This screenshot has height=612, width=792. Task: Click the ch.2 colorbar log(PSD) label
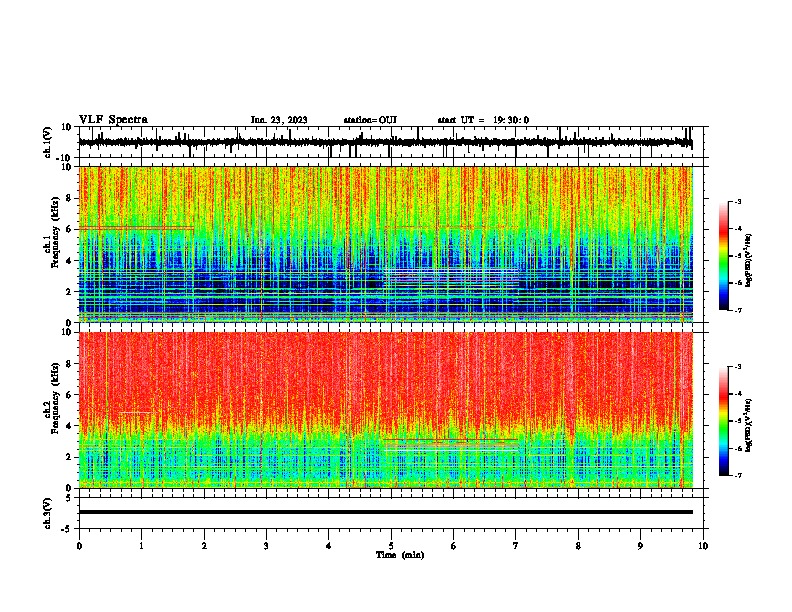pos(748,425)
